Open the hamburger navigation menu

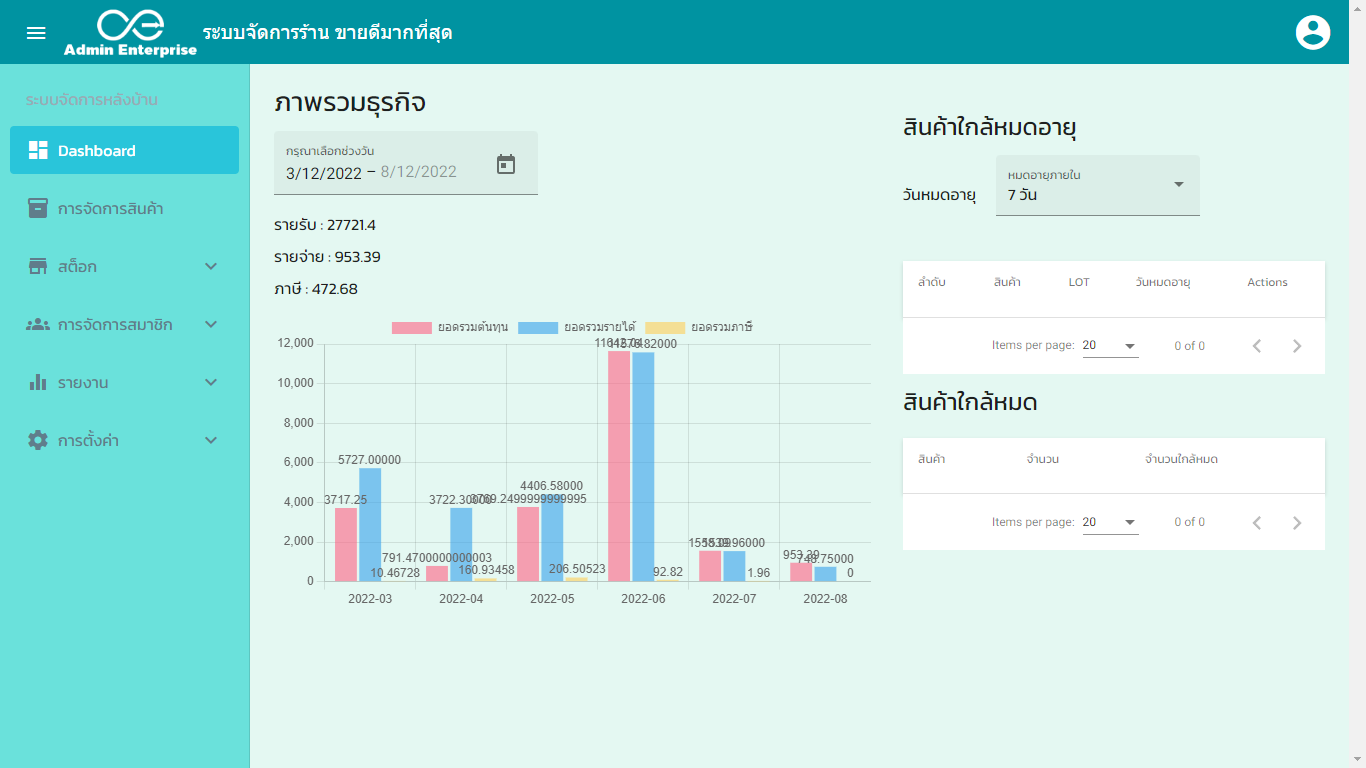[x=36, y=31]
